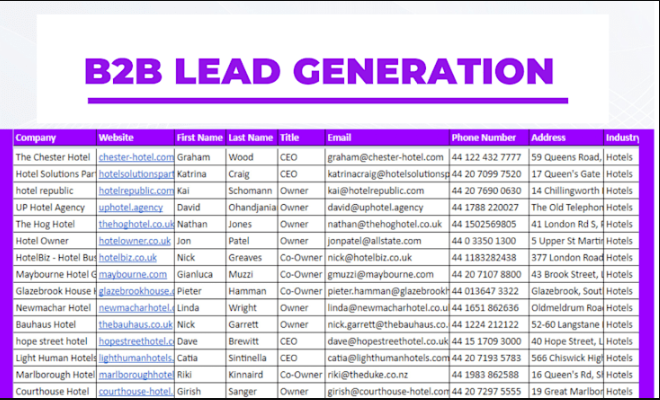Select address '17 Queen's Gate' cell
660x400 pixels.
click(x=567, y=174)
